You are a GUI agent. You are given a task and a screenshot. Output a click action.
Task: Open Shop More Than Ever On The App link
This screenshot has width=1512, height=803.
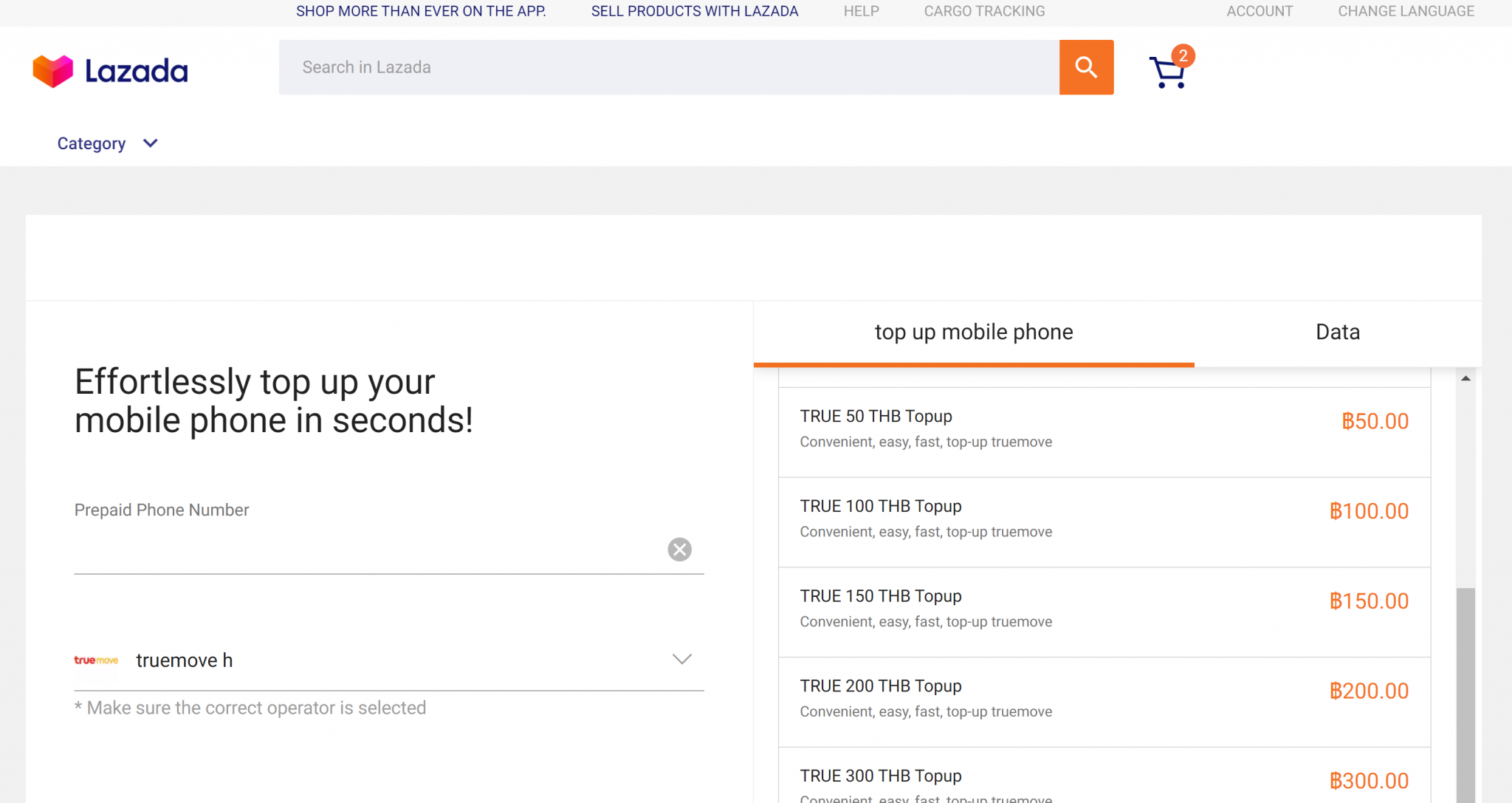(x=421, y=11)
